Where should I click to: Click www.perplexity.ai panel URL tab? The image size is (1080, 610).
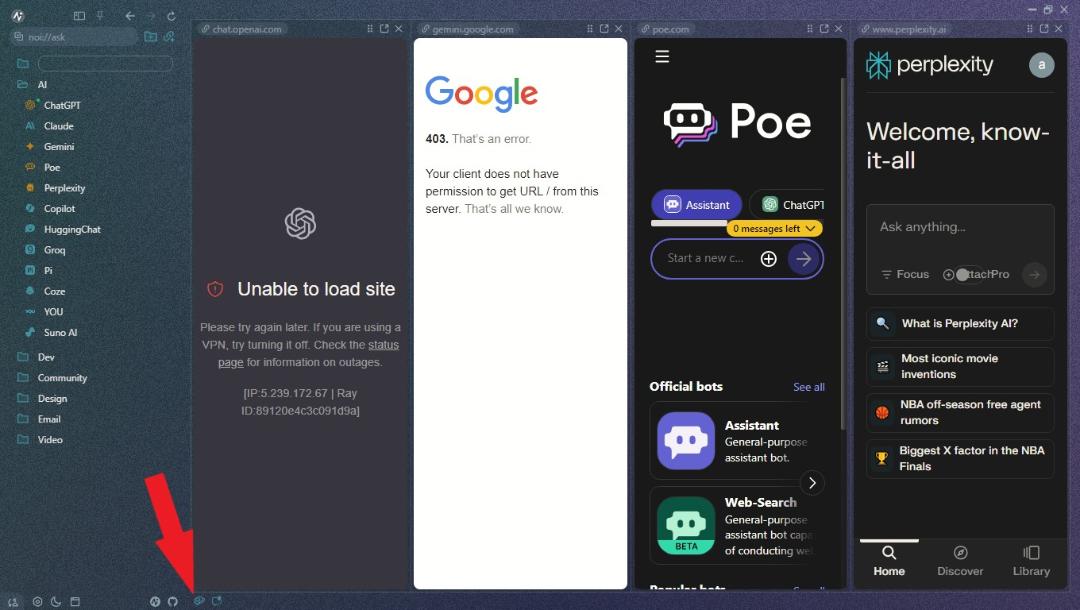[904, 29]
